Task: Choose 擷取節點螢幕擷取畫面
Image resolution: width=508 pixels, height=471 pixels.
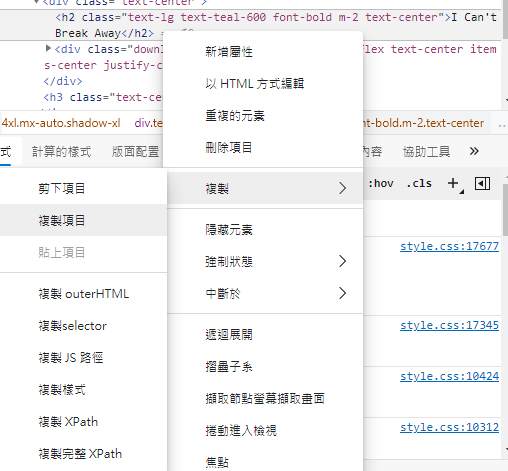Action: coord(265,398)
